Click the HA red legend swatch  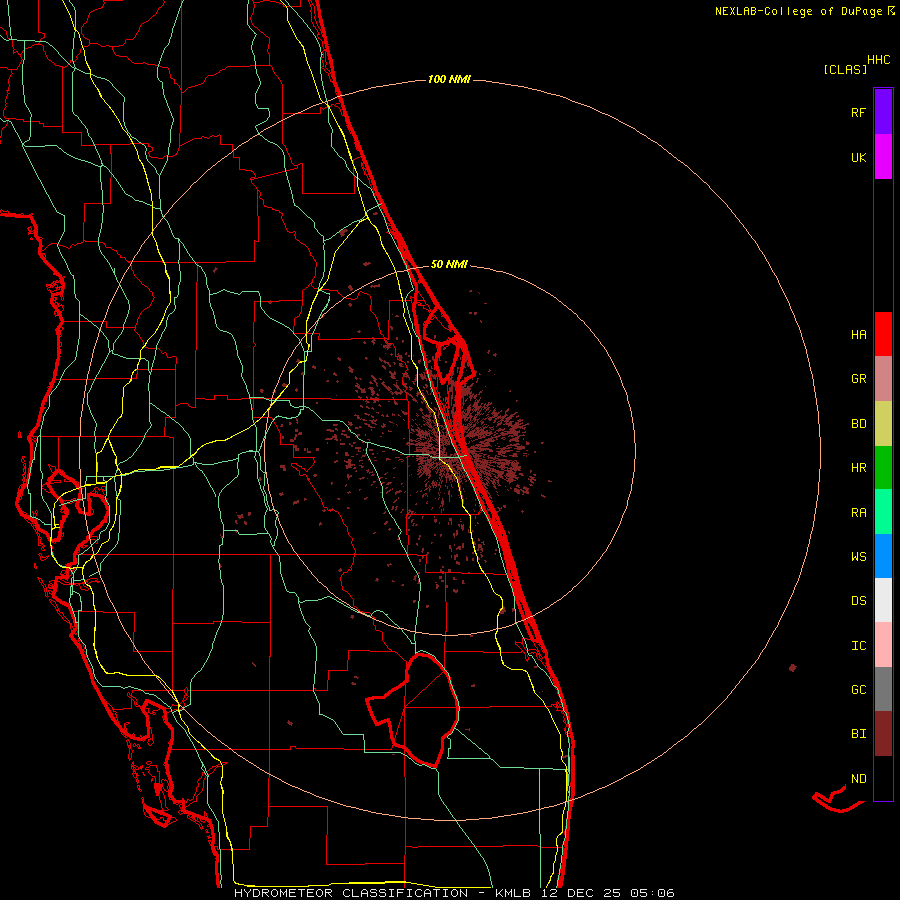point(883,334)
